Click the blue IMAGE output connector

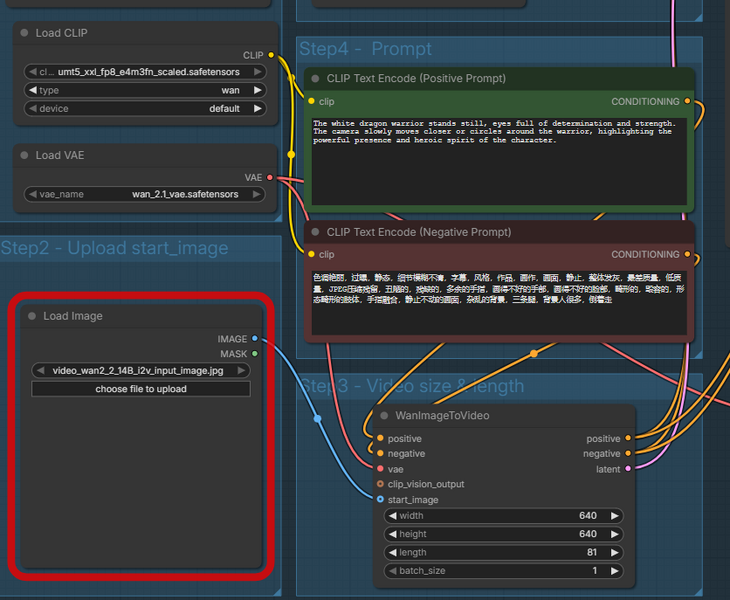click(x=255, y=339)
